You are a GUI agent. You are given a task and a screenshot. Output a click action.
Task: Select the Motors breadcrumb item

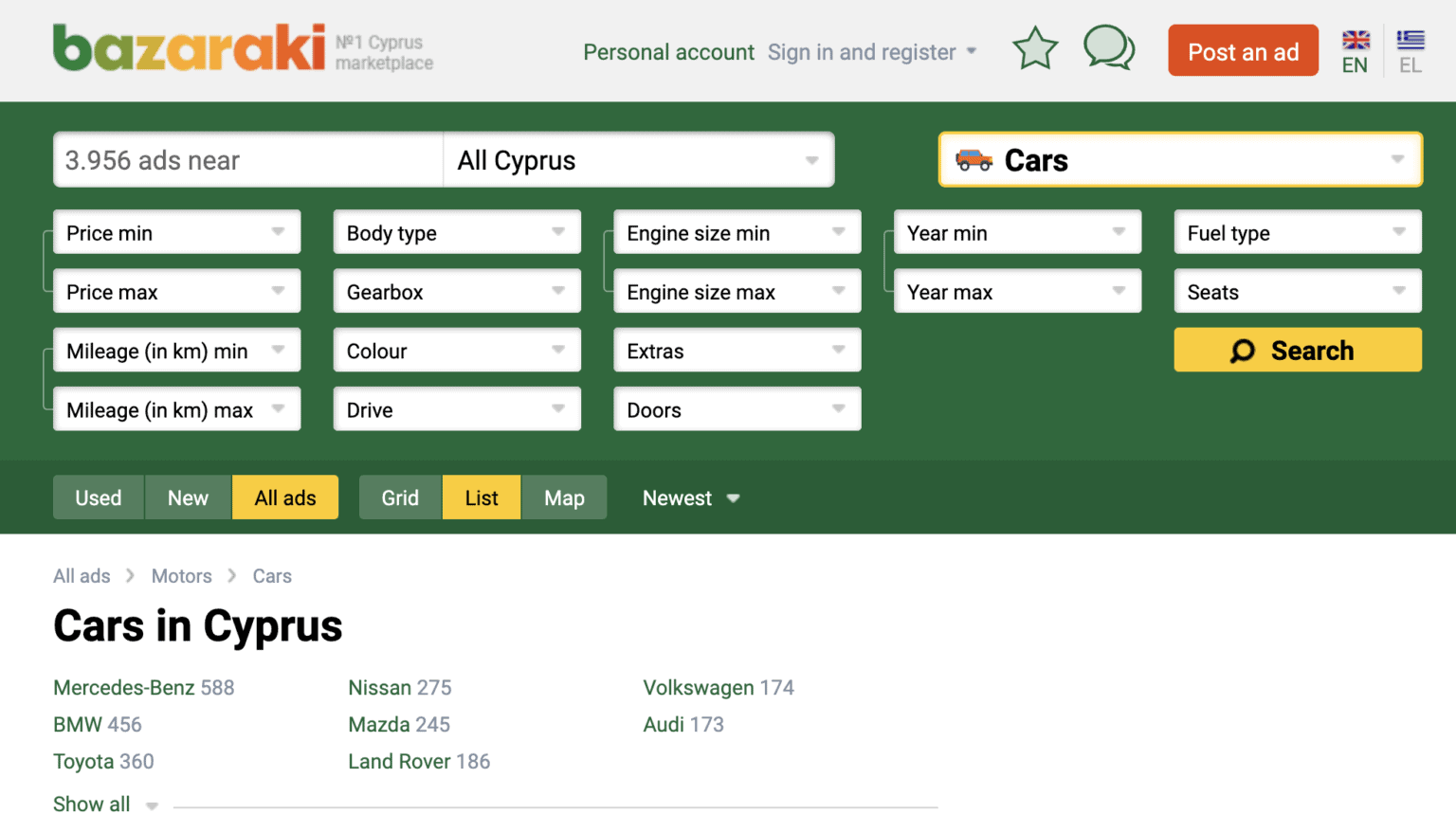tap(181, 575)
